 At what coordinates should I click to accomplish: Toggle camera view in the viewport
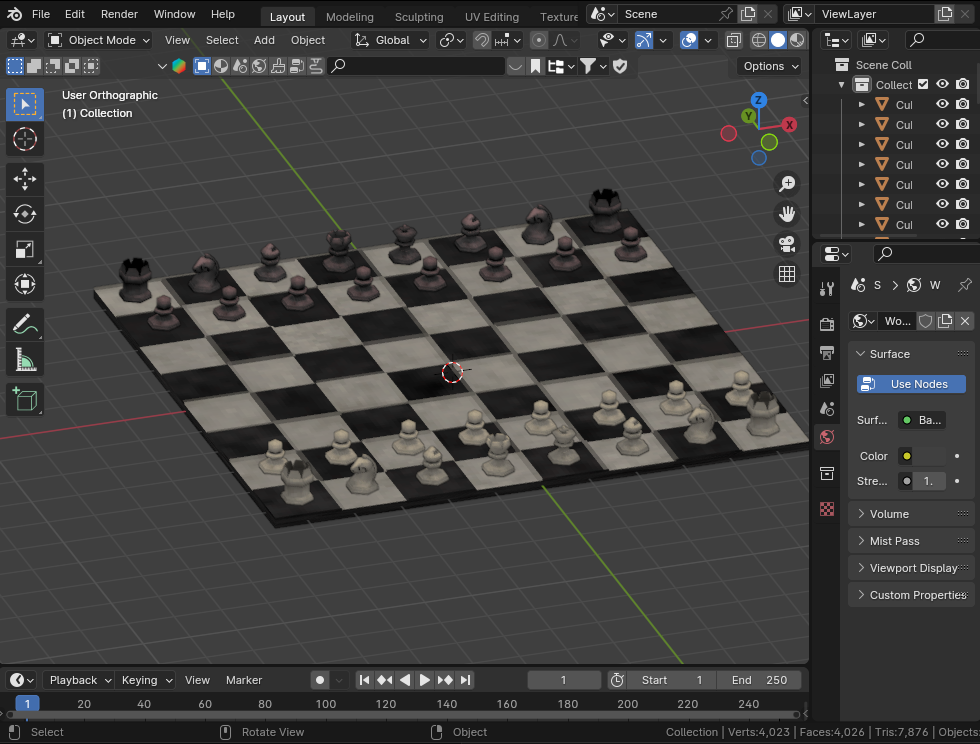[x=787, y=244]
